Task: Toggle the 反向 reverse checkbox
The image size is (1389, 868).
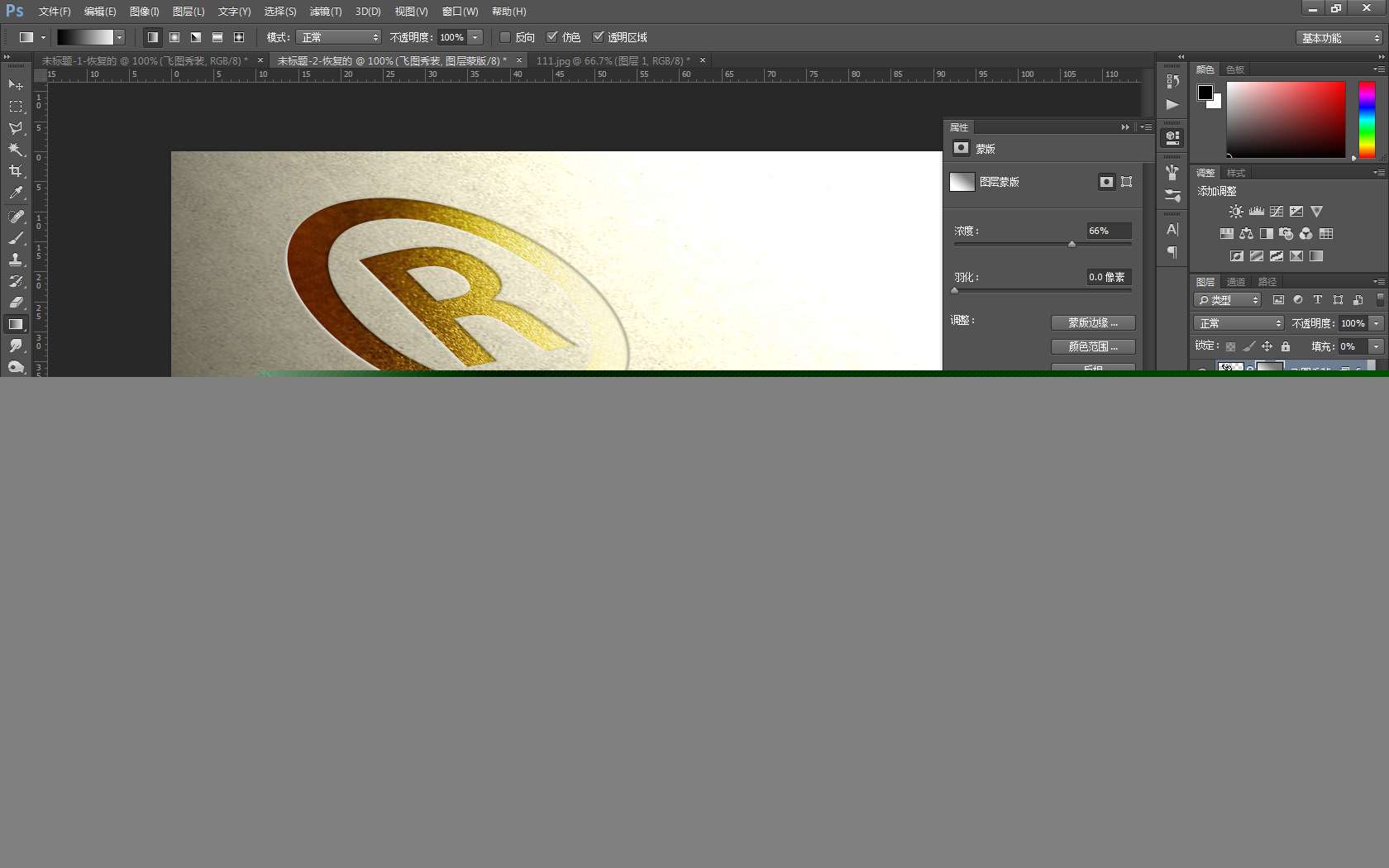Action: 505,37
